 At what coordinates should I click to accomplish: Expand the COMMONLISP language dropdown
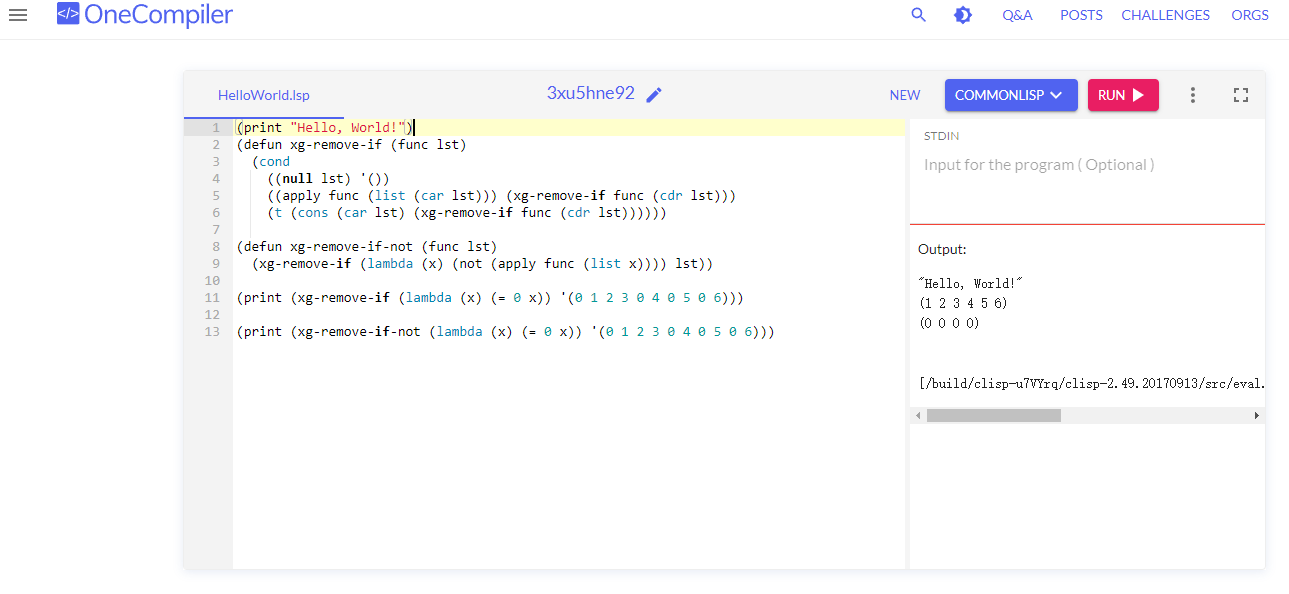pos(1010,95)
